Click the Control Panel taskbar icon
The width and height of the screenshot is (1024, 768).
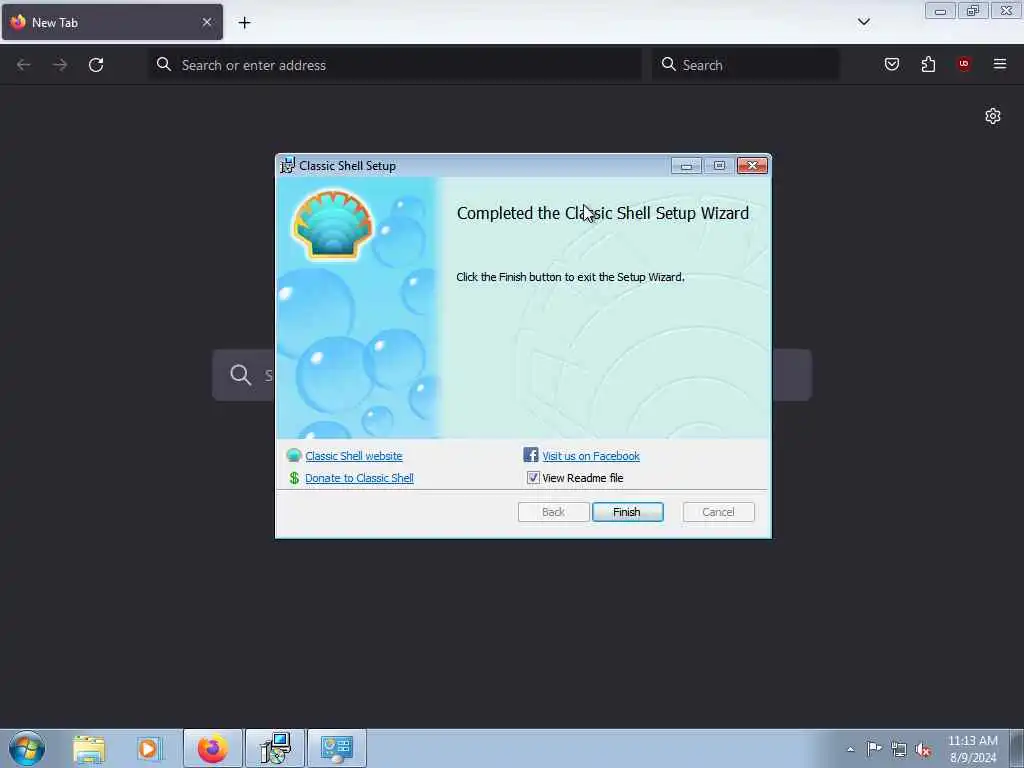pyautogui.click(x=337, y=748)
